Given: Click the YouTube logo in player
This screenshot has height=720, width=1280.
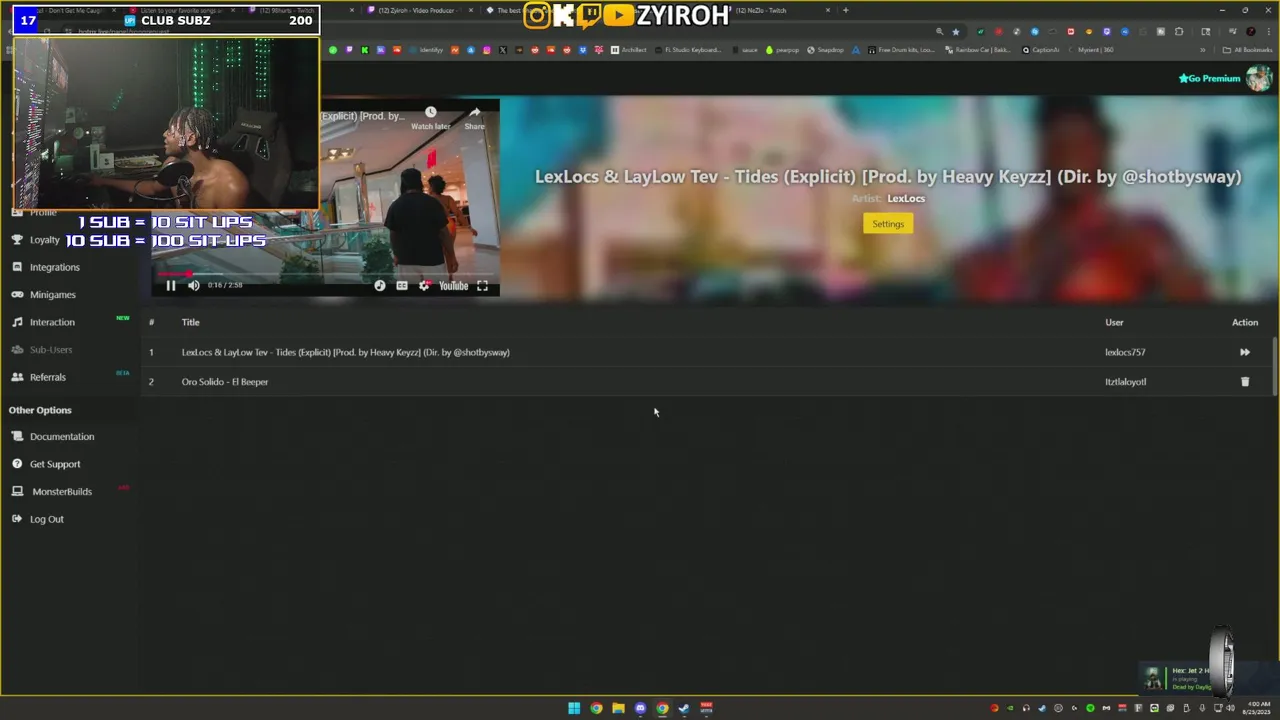Looking at the screenshot, I should pos(453,286).
